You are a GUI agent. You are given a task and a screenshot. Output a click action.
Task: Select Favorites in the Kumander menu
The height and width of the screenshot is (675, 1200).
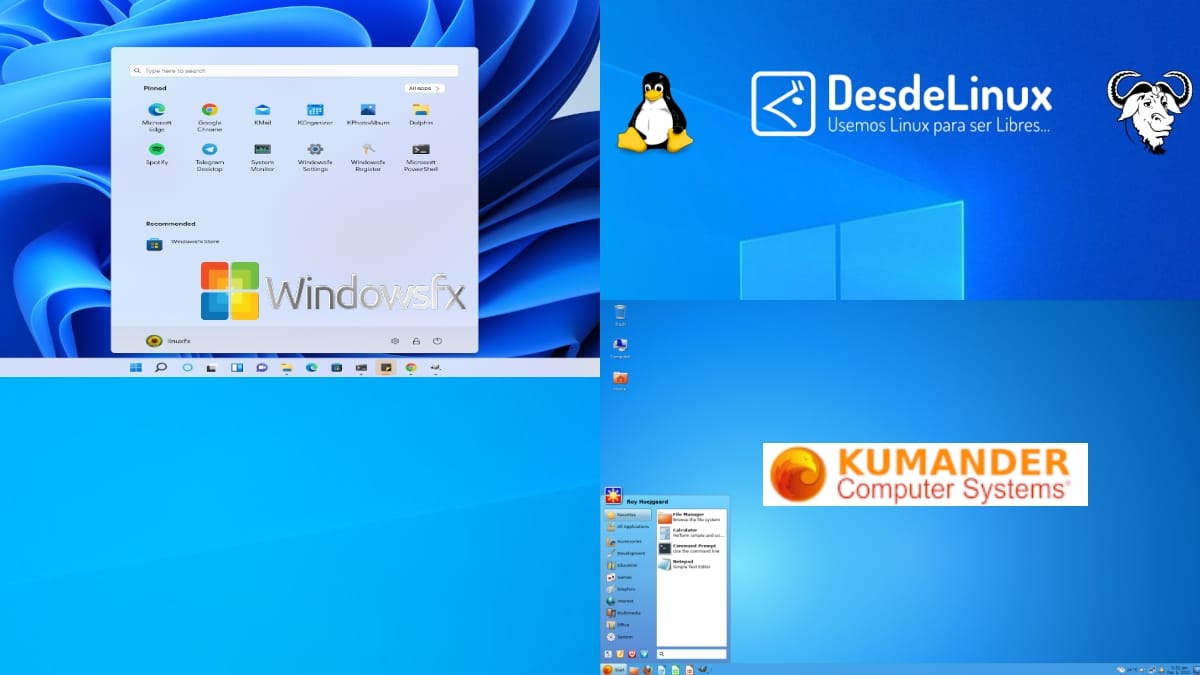[x=628, y=514]
